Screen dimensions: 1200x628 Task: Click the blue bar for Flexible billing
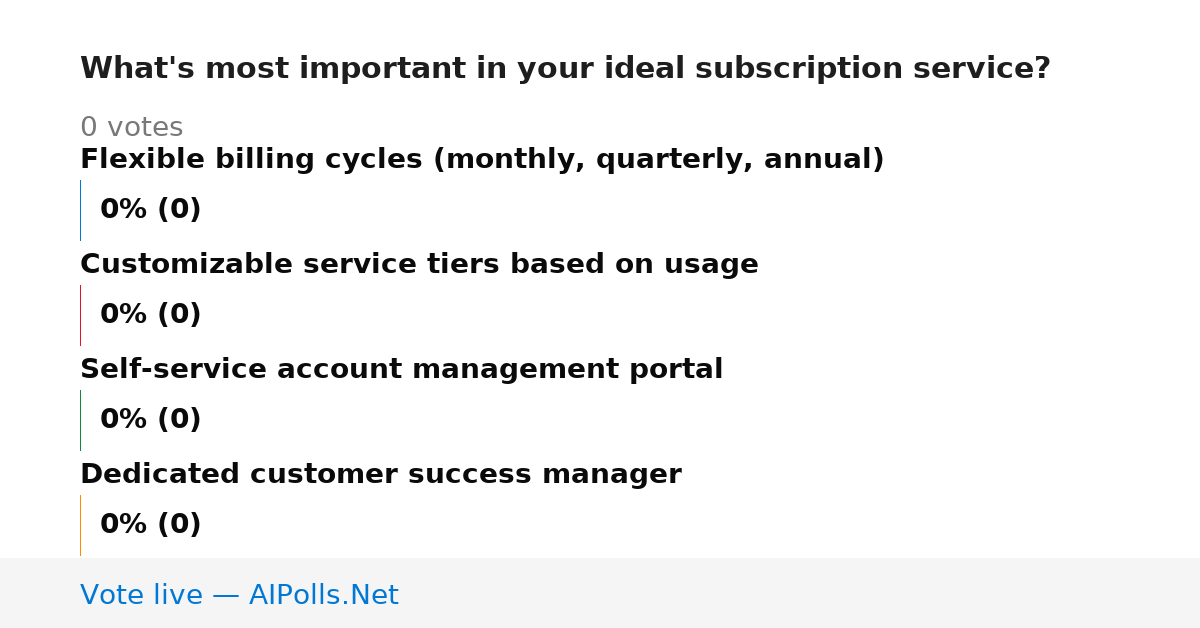80,210
